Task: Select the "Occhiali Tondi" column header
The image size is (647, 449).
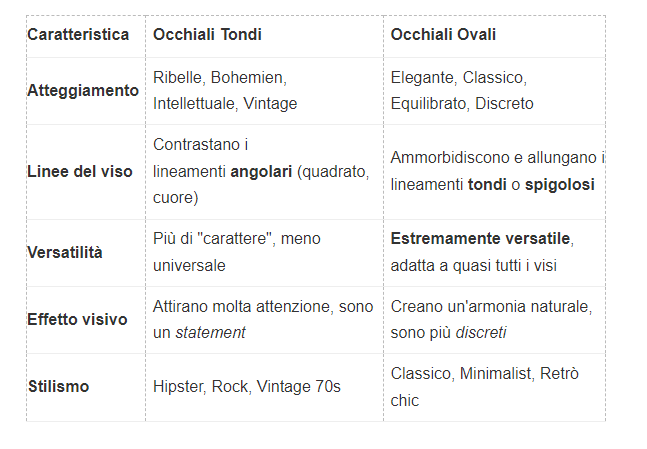Action: [x=207, y=35]
